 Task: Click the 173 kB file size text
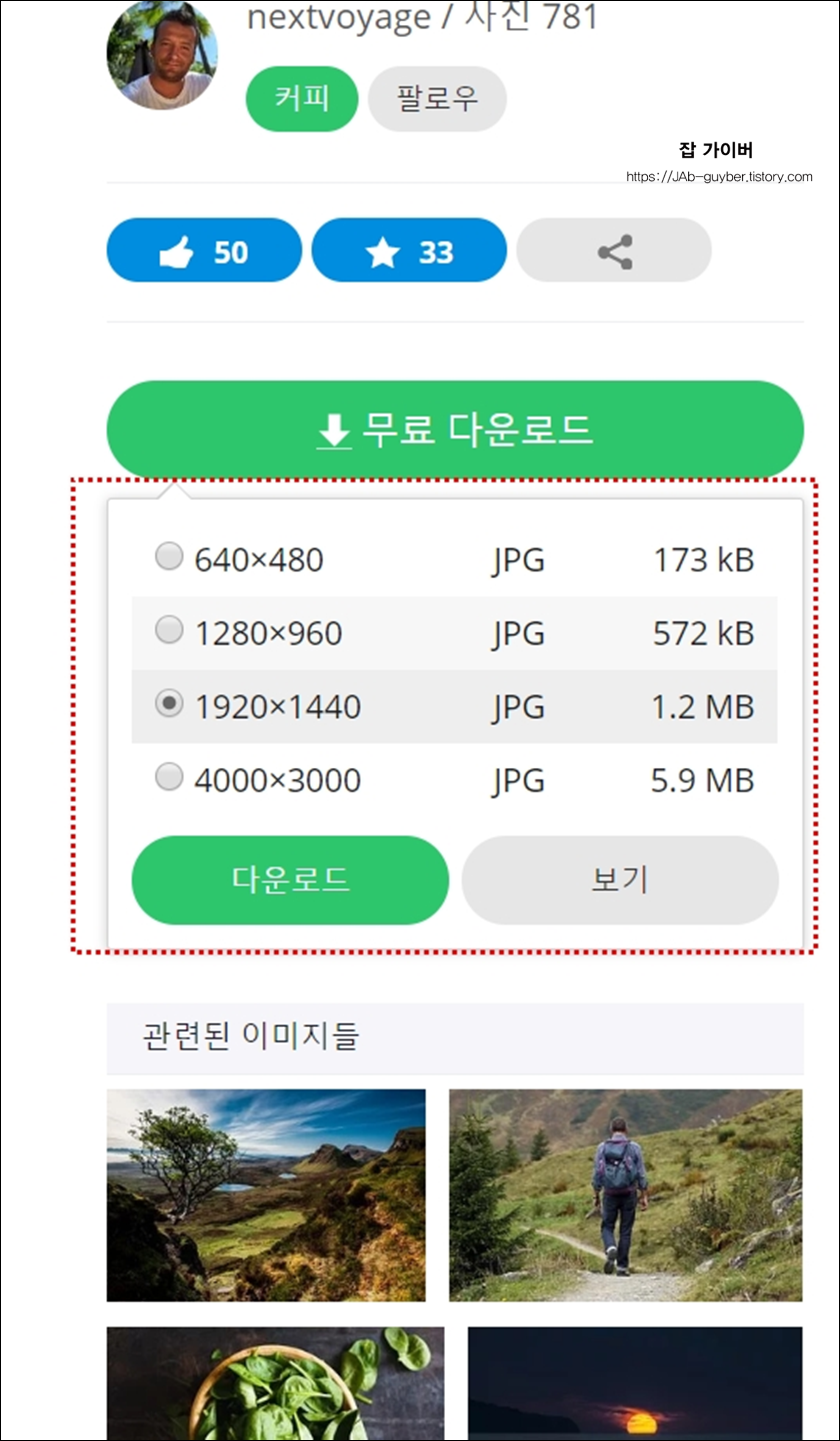(x=704, y=560)
